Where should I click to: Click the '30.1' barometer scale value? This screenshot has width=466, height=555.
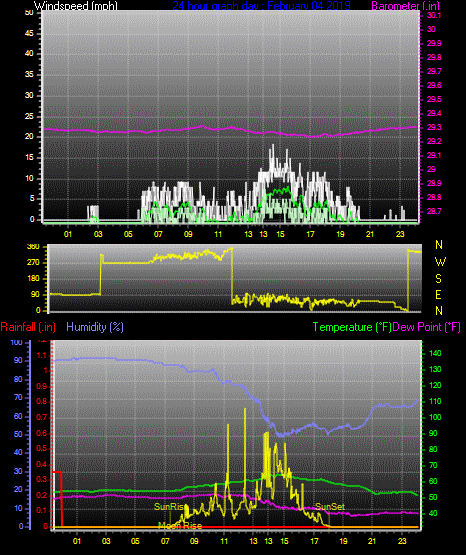point(434,15)
